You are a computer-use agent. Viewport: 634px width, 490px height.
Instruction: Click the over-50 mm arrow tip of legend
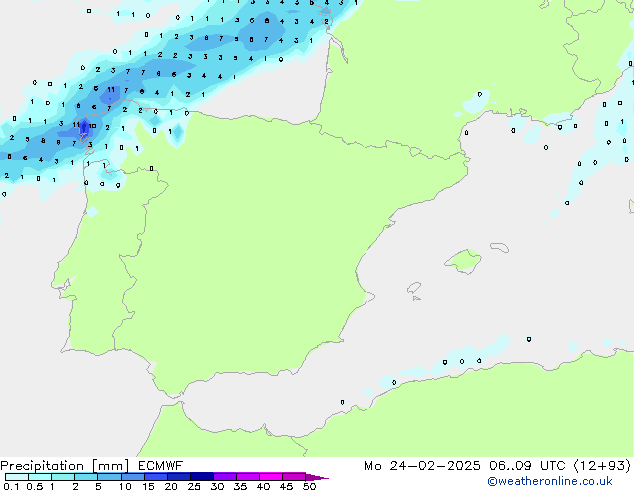[317, 477]
